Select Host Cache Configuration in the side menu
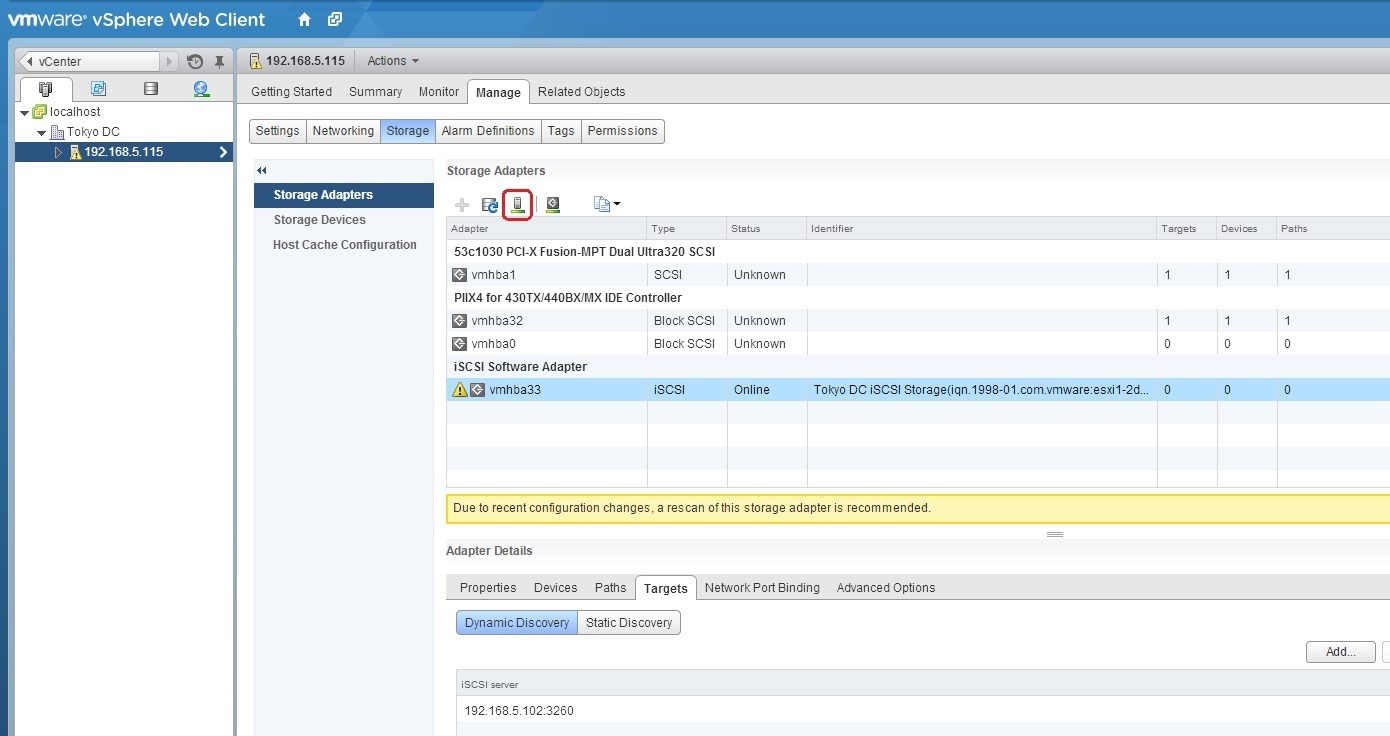The height and width of the screenshot is (736, 1390). click(x=344, y=245)
